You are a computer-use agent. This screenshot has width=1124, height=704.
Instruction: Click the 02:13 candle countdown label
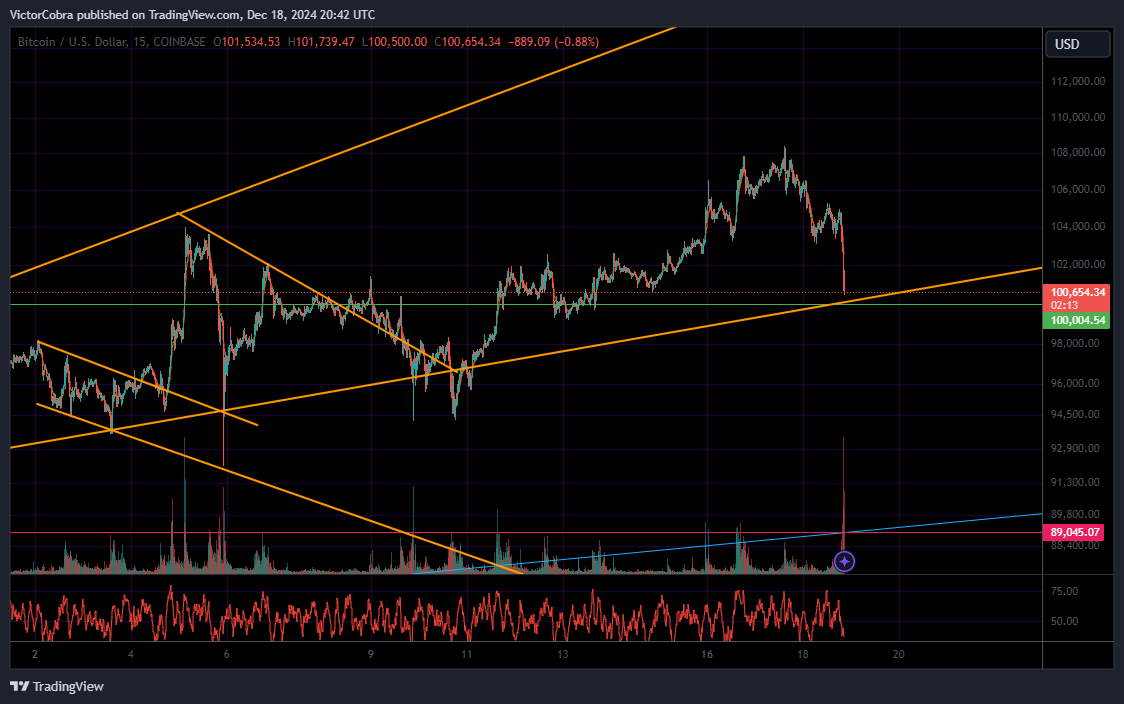(x=1065, y=305)
